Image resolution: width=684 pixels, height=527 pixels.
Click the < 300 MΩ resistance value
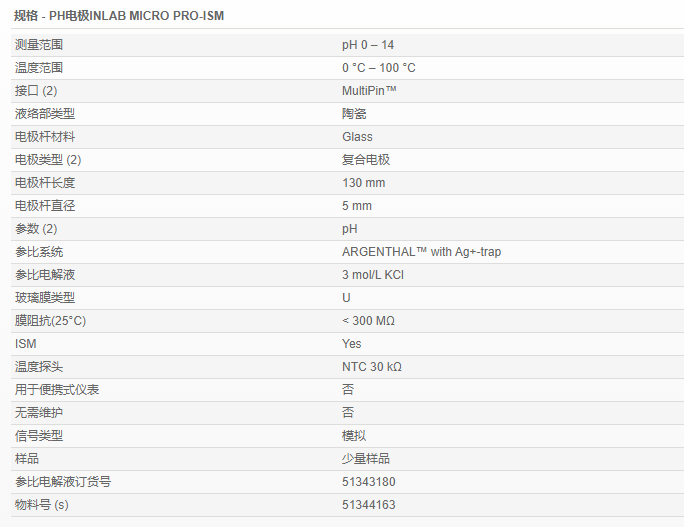pyautogui.click(x=369, y=321)
